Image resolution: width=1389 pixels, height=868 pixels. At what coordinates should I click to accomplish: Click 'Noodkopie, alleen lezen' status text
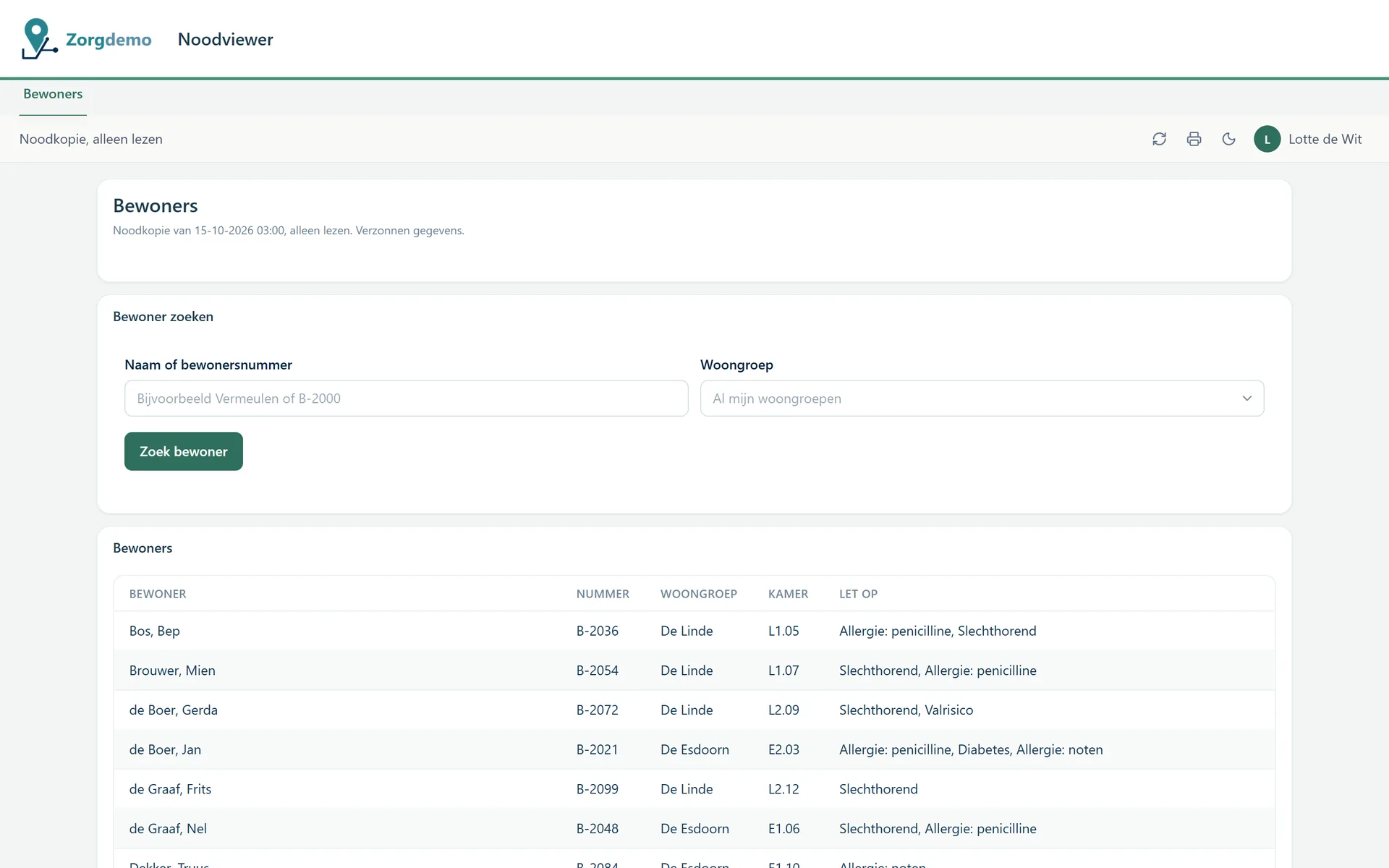(x=91, y=139)
